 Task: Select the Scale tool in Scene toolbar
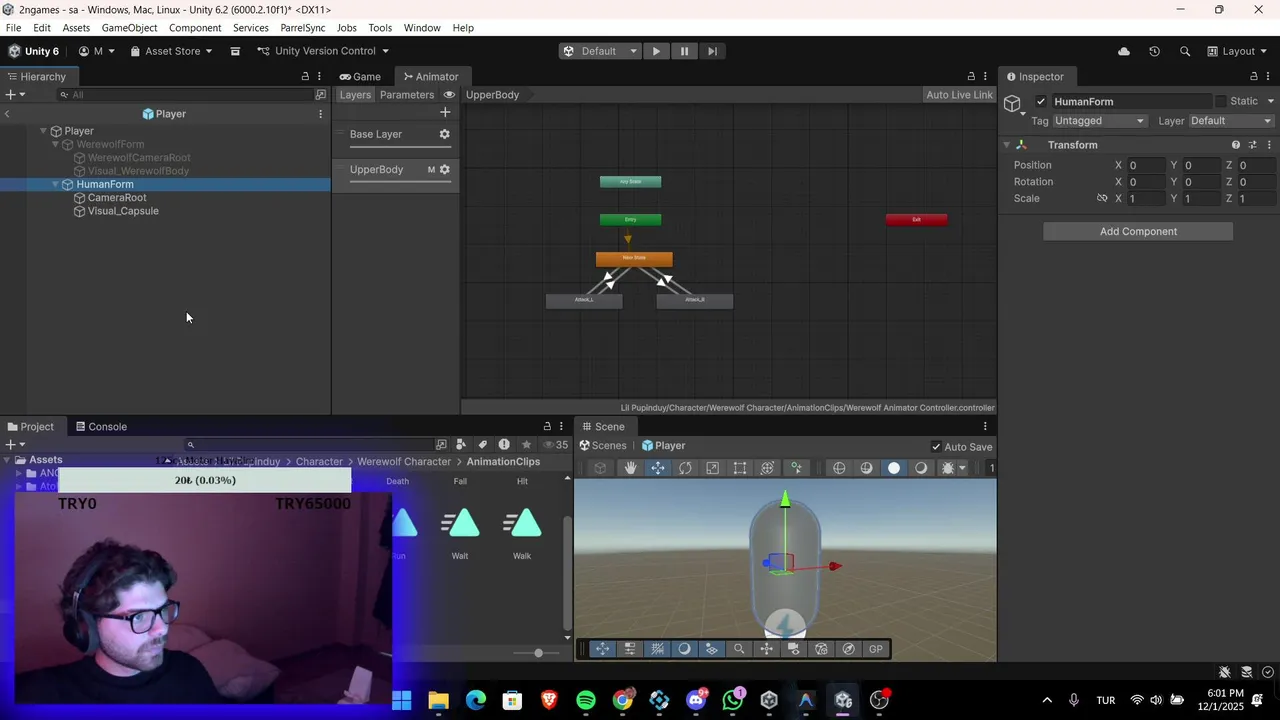(712, 468)
